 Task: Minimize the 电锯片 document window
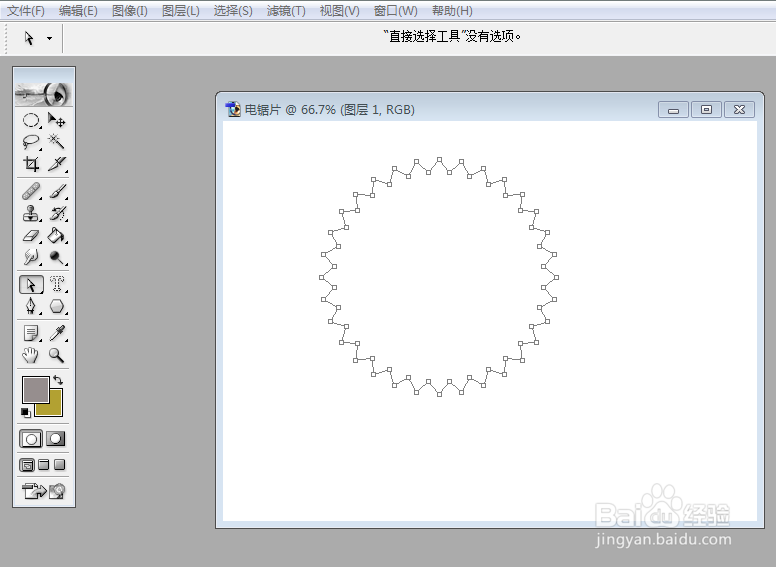tap(673, 110)
